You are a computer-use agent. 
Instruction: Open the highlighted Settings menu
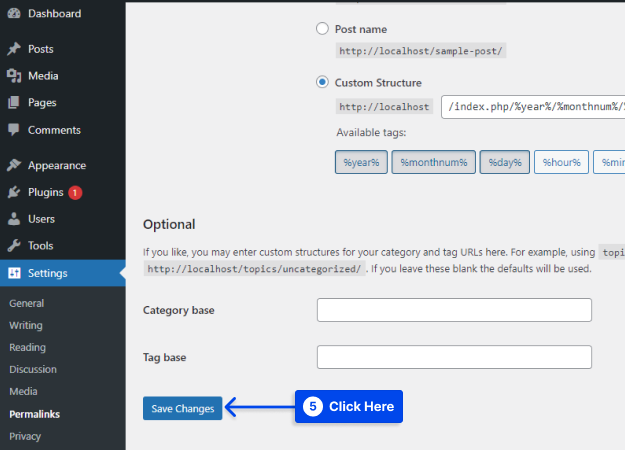pyautogui.click(x=63, y=273)
